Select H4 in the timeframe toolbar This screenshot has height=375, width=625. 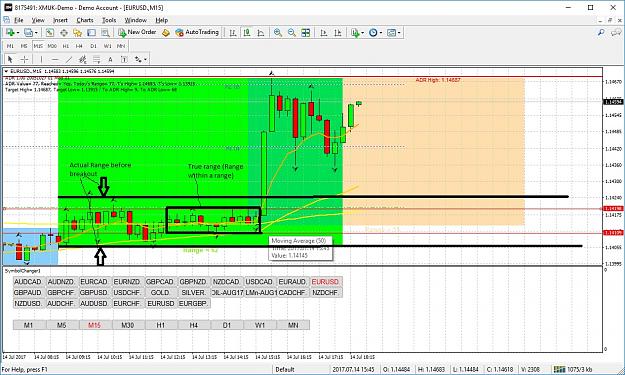pyautogui.click(x=79, y=46)
